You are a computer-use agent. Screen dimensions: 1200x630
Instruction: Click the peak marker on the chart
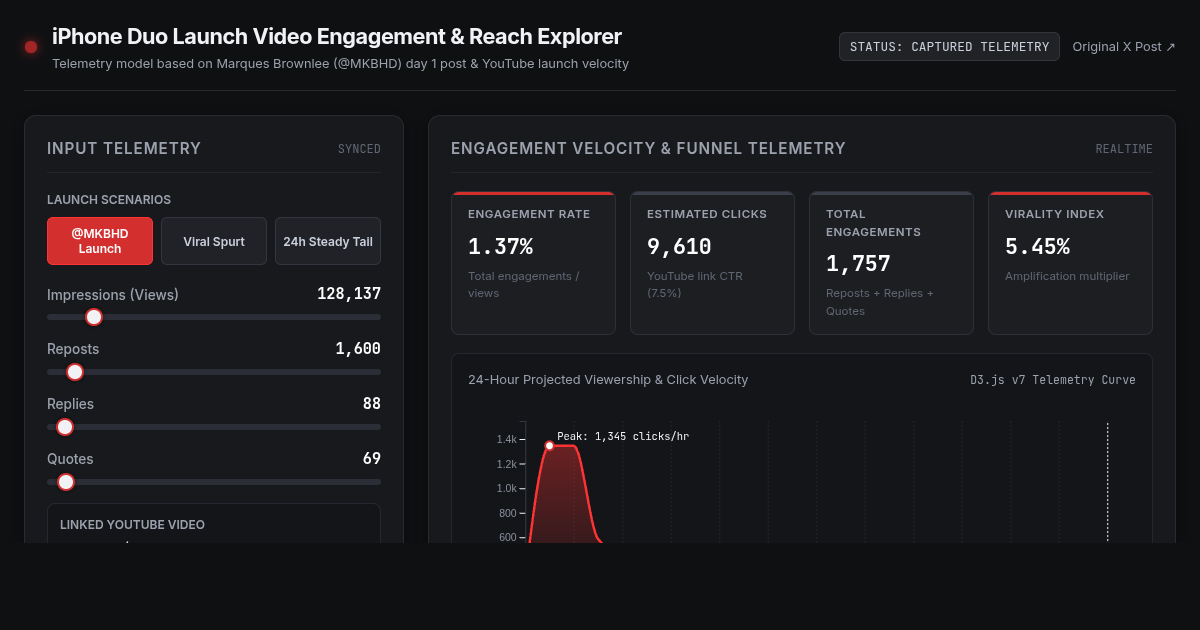[549, 446]
